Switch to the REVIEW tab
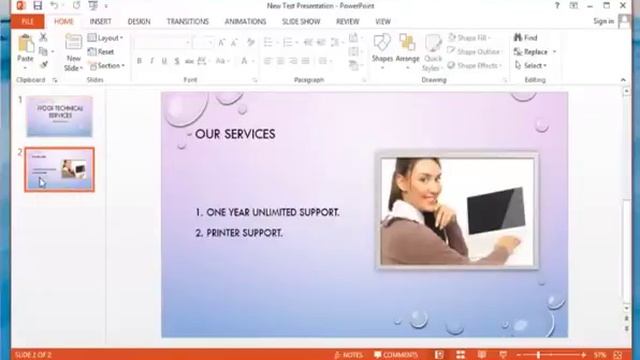The width and height of the screenshot is (640, 360). [x=347, y=21]
